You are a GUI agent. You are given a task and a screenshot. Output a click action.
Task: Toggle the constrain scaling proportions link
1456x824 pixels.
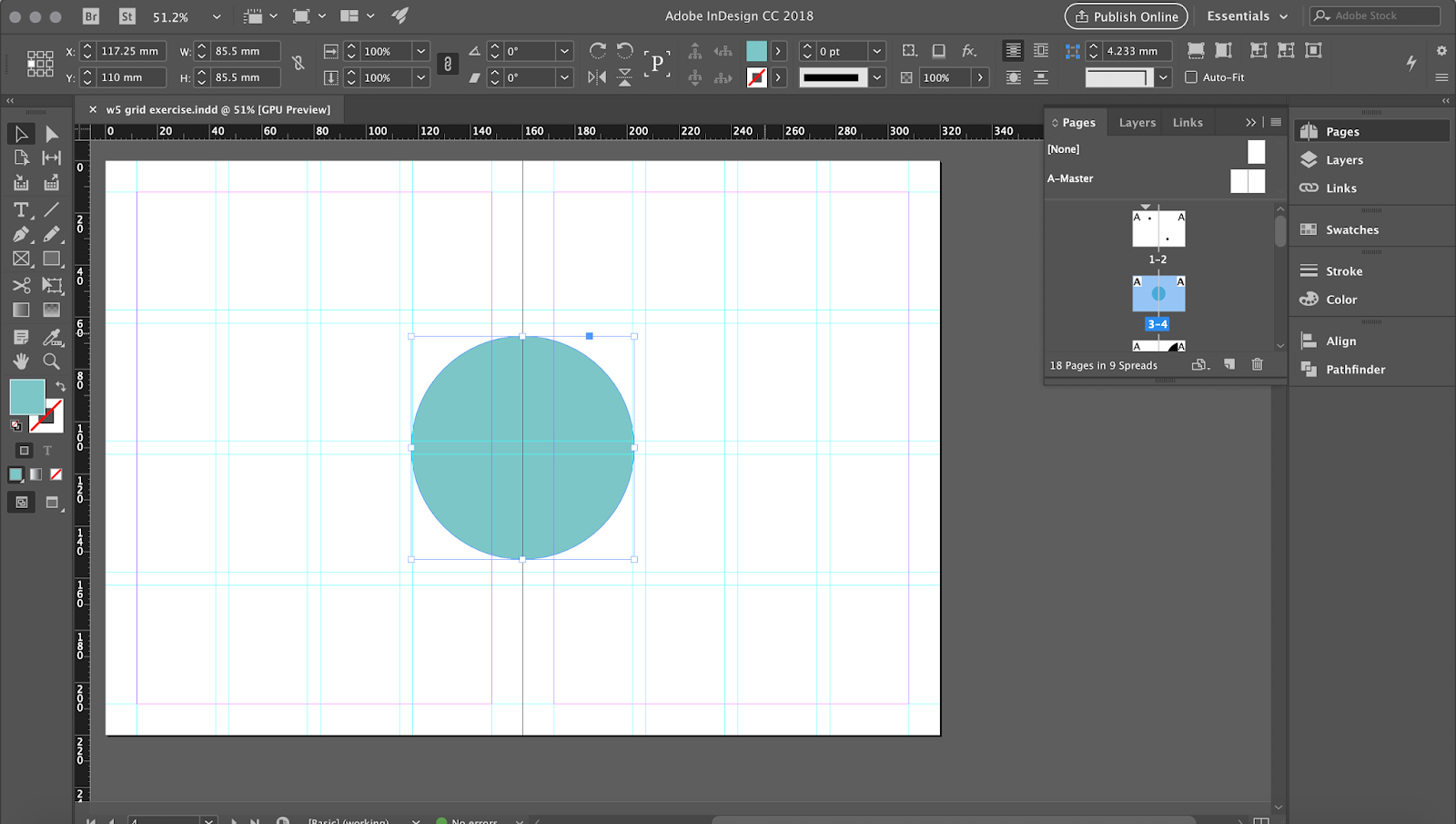click(x=447, y=64)
